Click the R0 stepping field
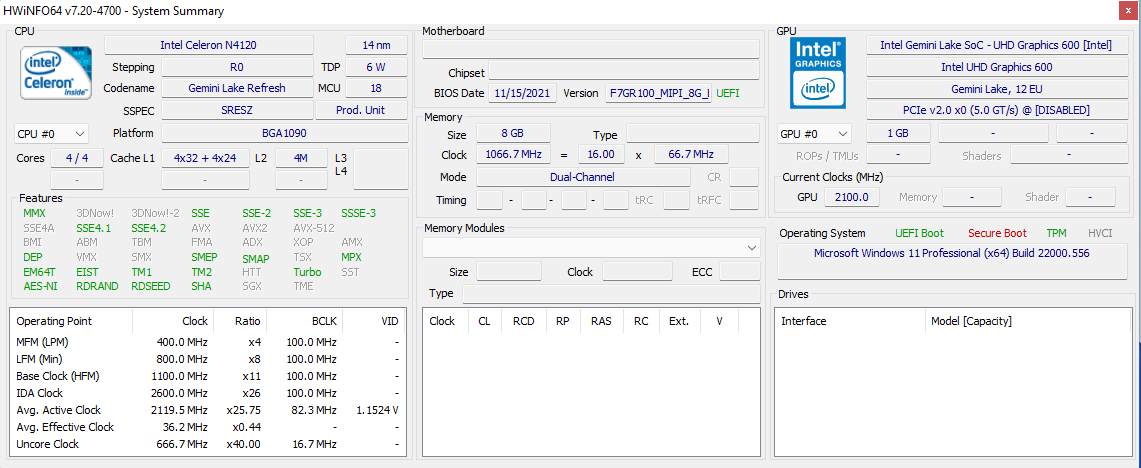The height and width of the screenshot is (468, 1141). pos(237,67)
